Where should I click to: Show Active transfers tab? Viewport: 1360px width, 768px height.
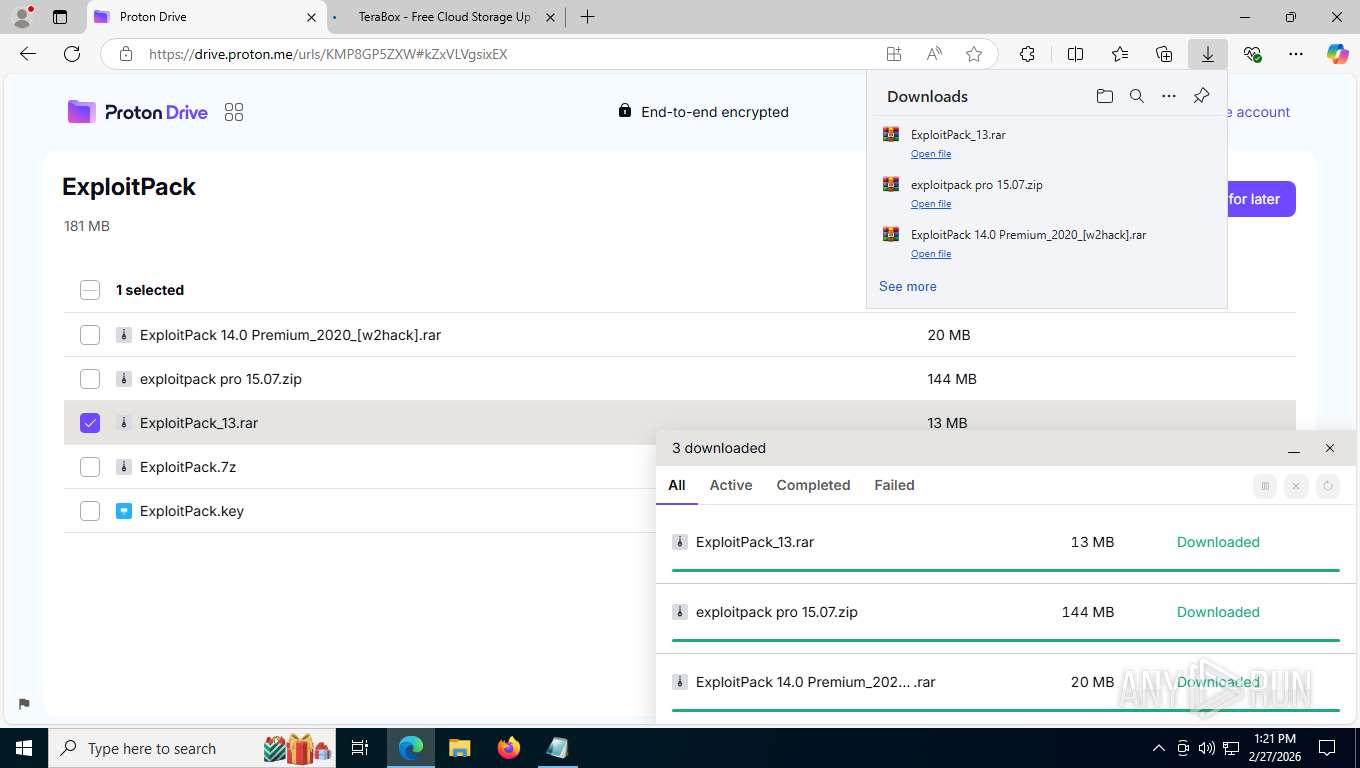pyautogui.click(x=731, y=485)
